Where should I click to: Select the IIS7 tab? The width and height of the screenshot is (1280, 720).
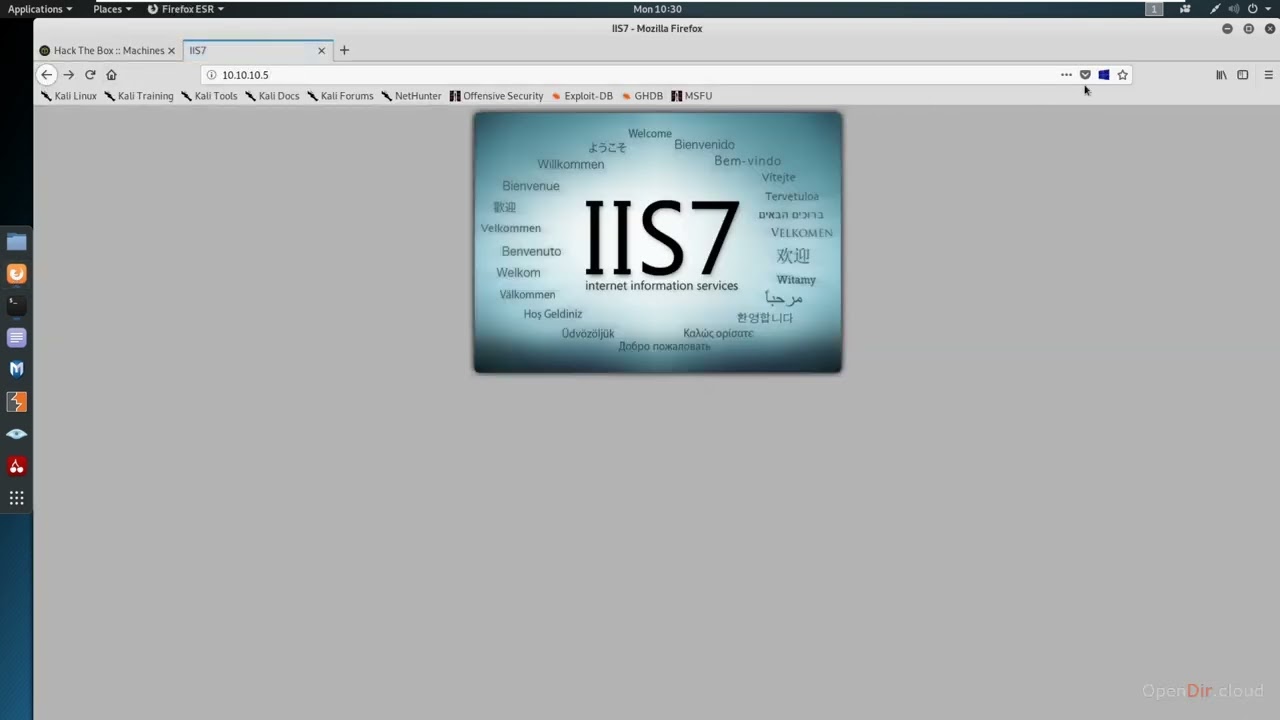tap(258, 50)
